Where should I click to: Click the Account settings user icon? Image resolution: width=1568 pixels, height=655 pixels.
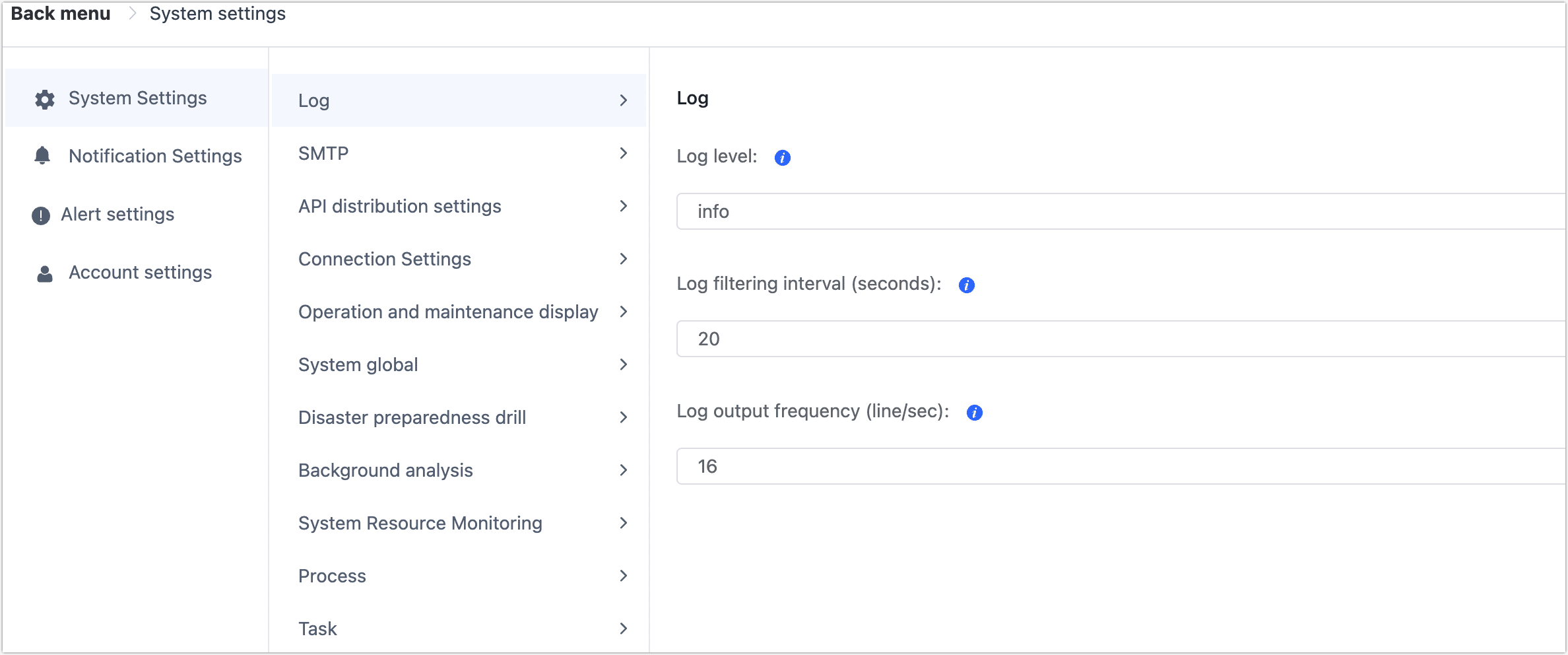(42, 272)
